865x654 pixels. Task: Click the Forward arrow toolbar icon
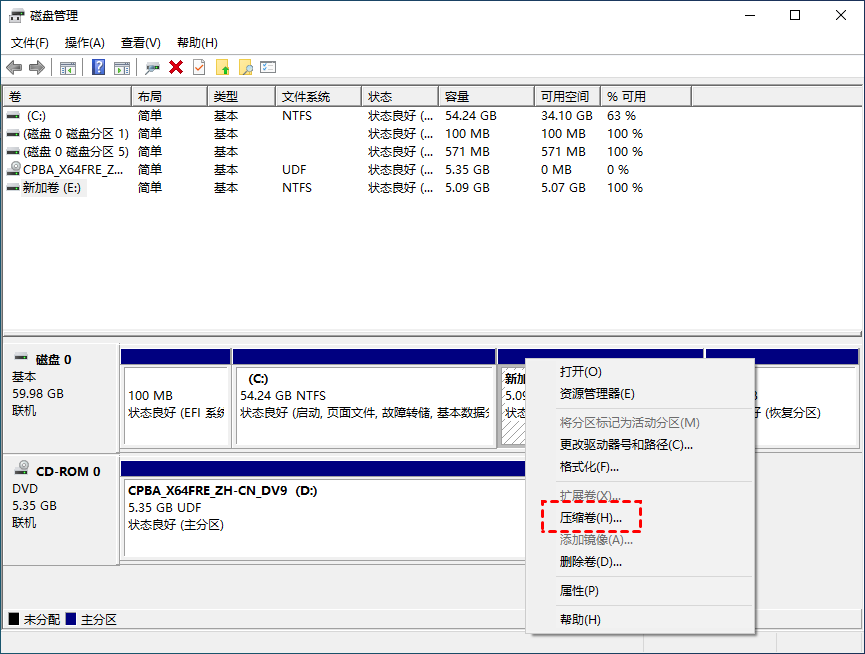click(x=37, y=68)
